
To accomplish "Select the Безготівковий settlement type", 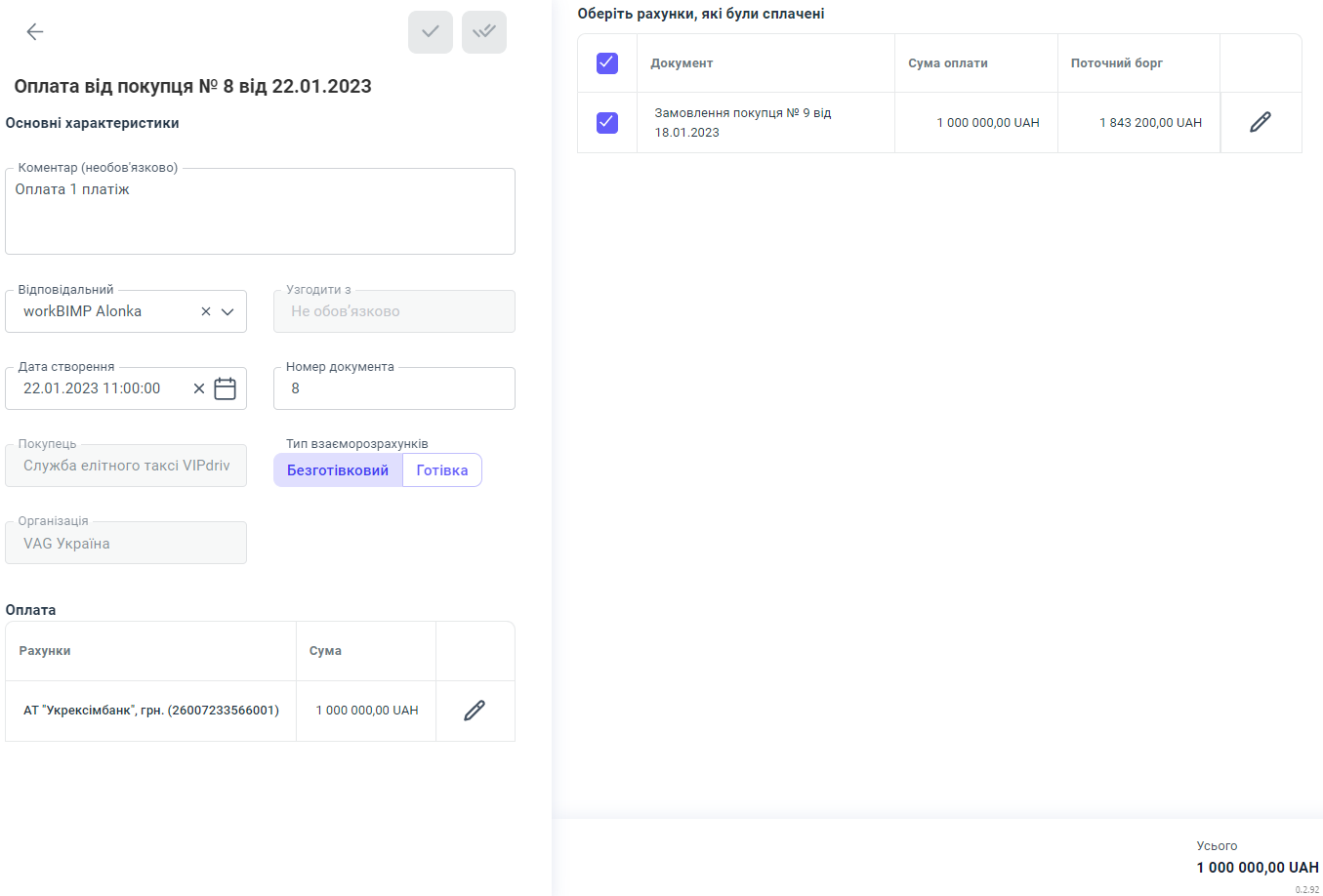I will pyautogui.click(x=338, y=470).
